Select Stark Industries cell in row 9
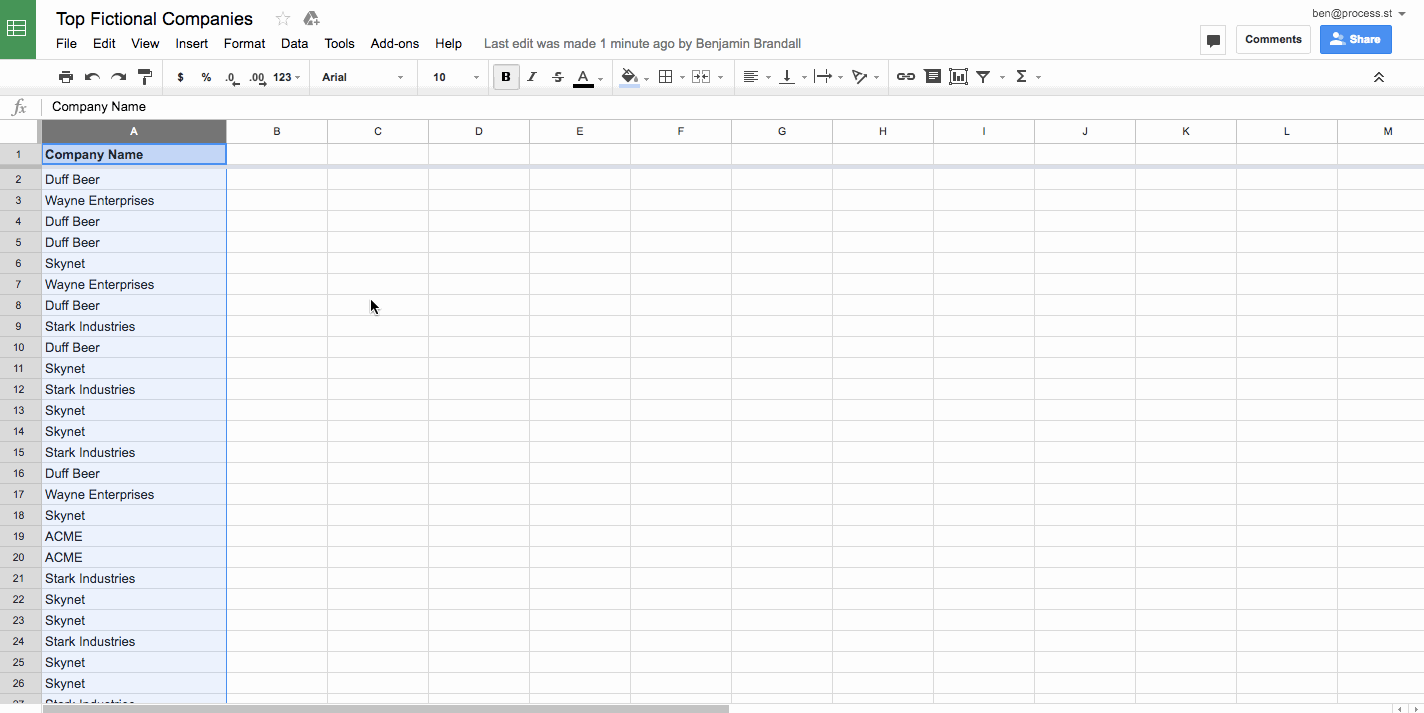 coord(134,327)
